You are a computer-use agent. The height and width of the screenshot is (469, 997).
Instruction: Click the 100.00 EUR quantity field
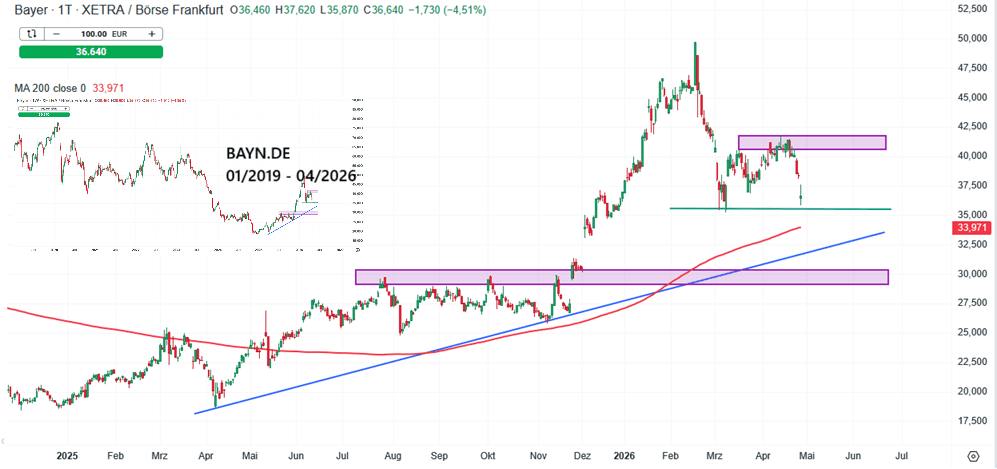(104, 34)
